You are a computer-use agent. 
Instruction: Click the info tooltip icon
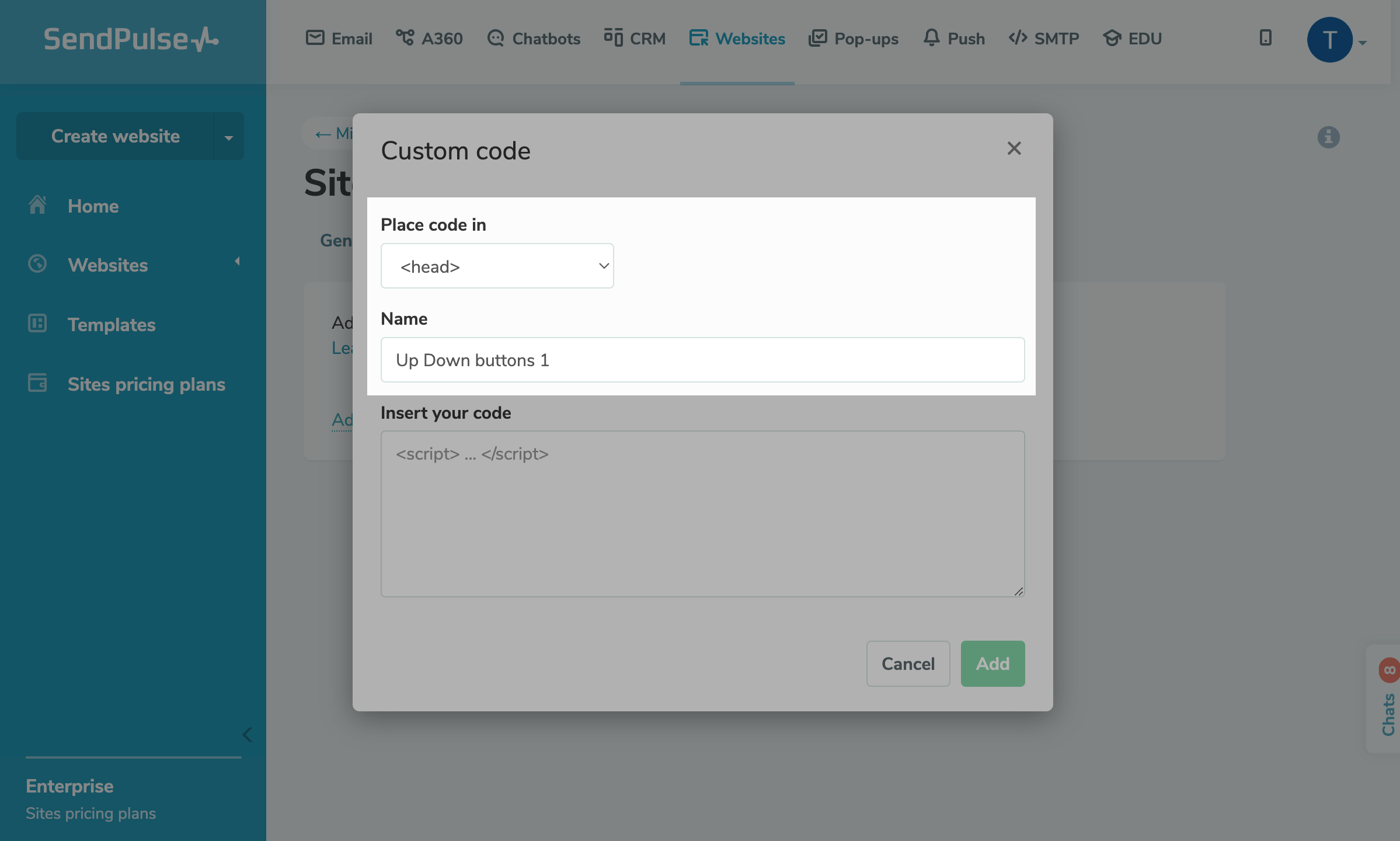point(1328,137)
